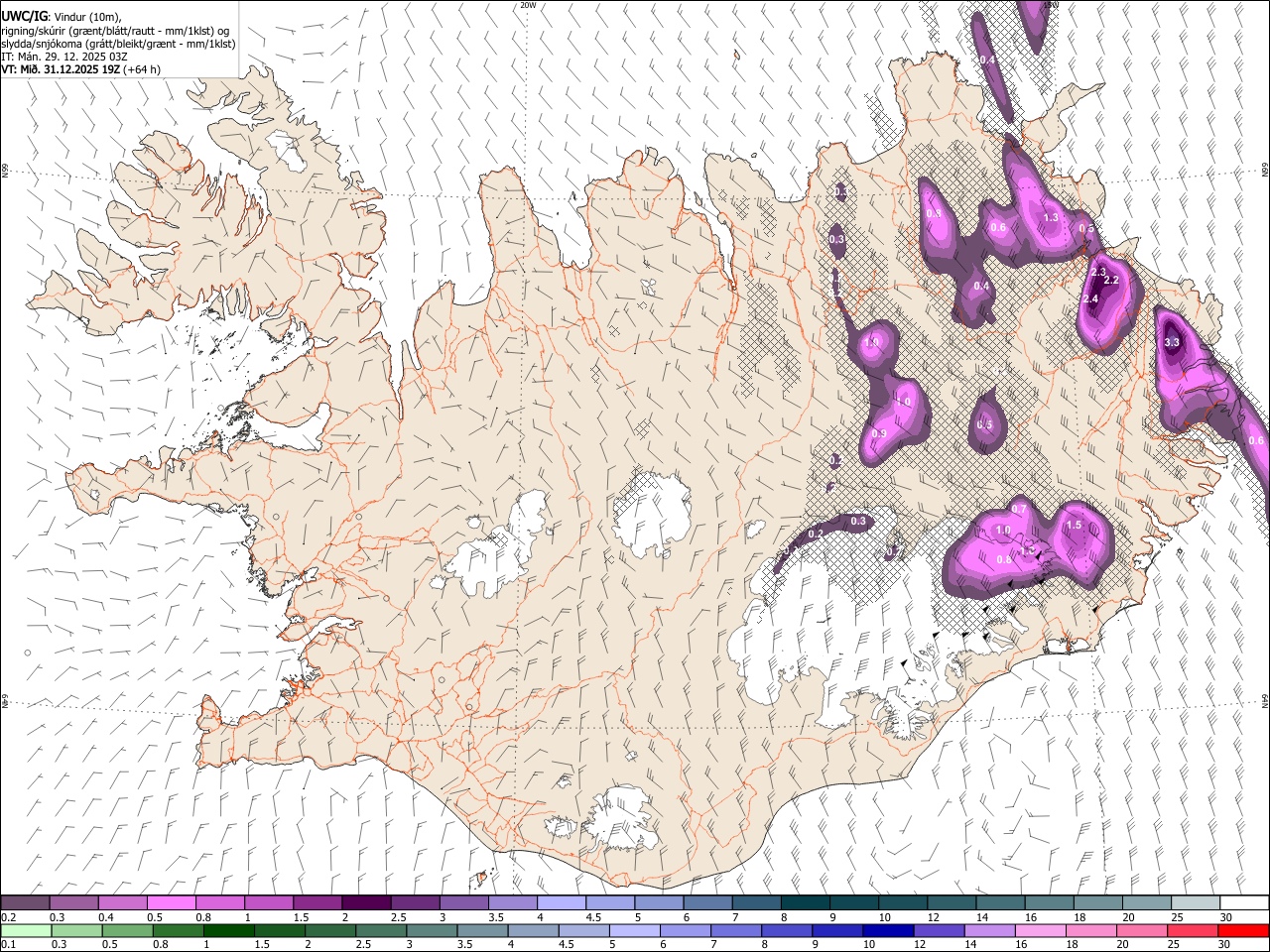Select top-row legend swatch starting at 4
1270x952 pixels.
(561, 902)
